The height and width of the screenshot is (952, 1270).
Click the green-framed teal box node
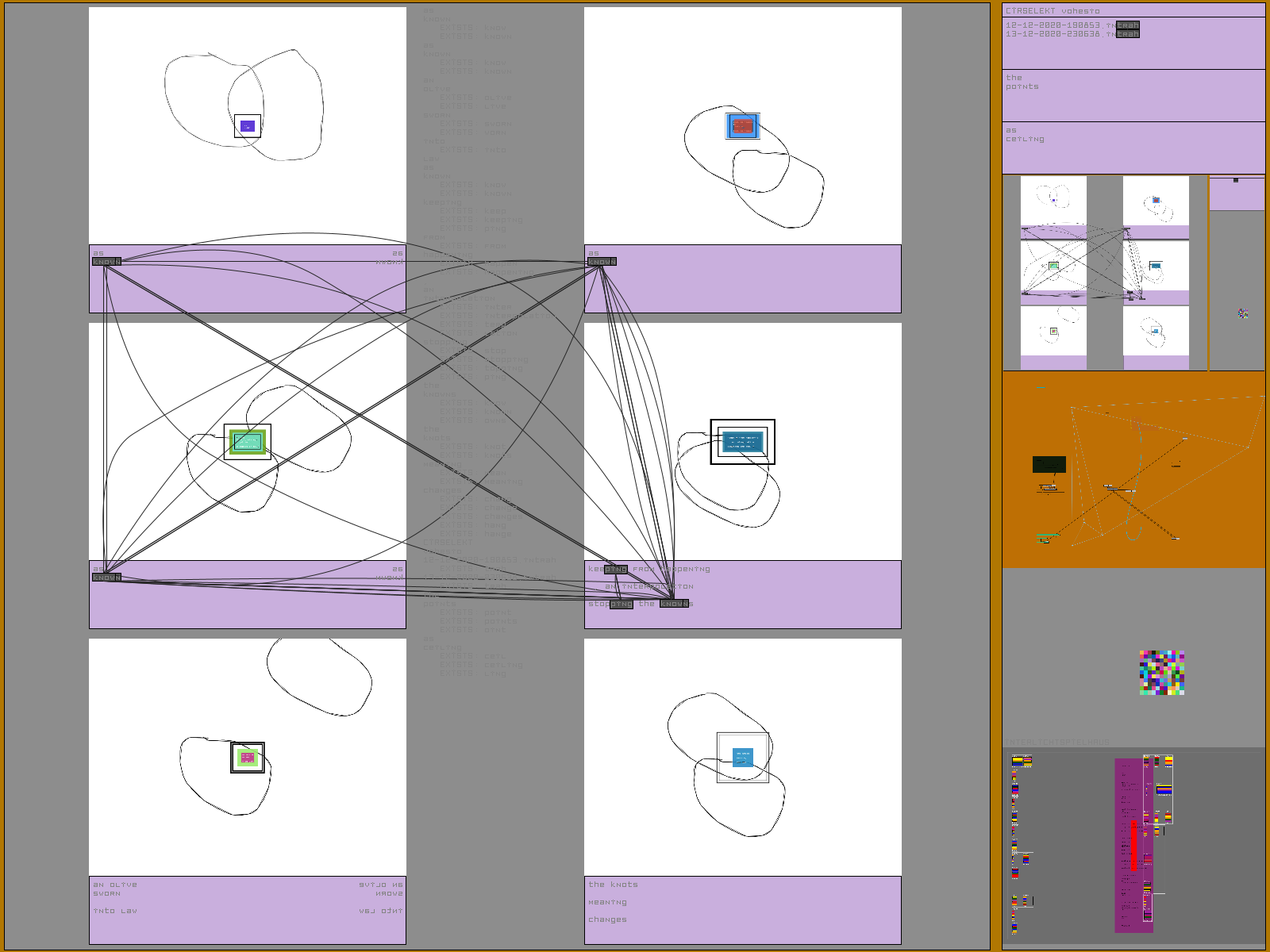point(248,442)
